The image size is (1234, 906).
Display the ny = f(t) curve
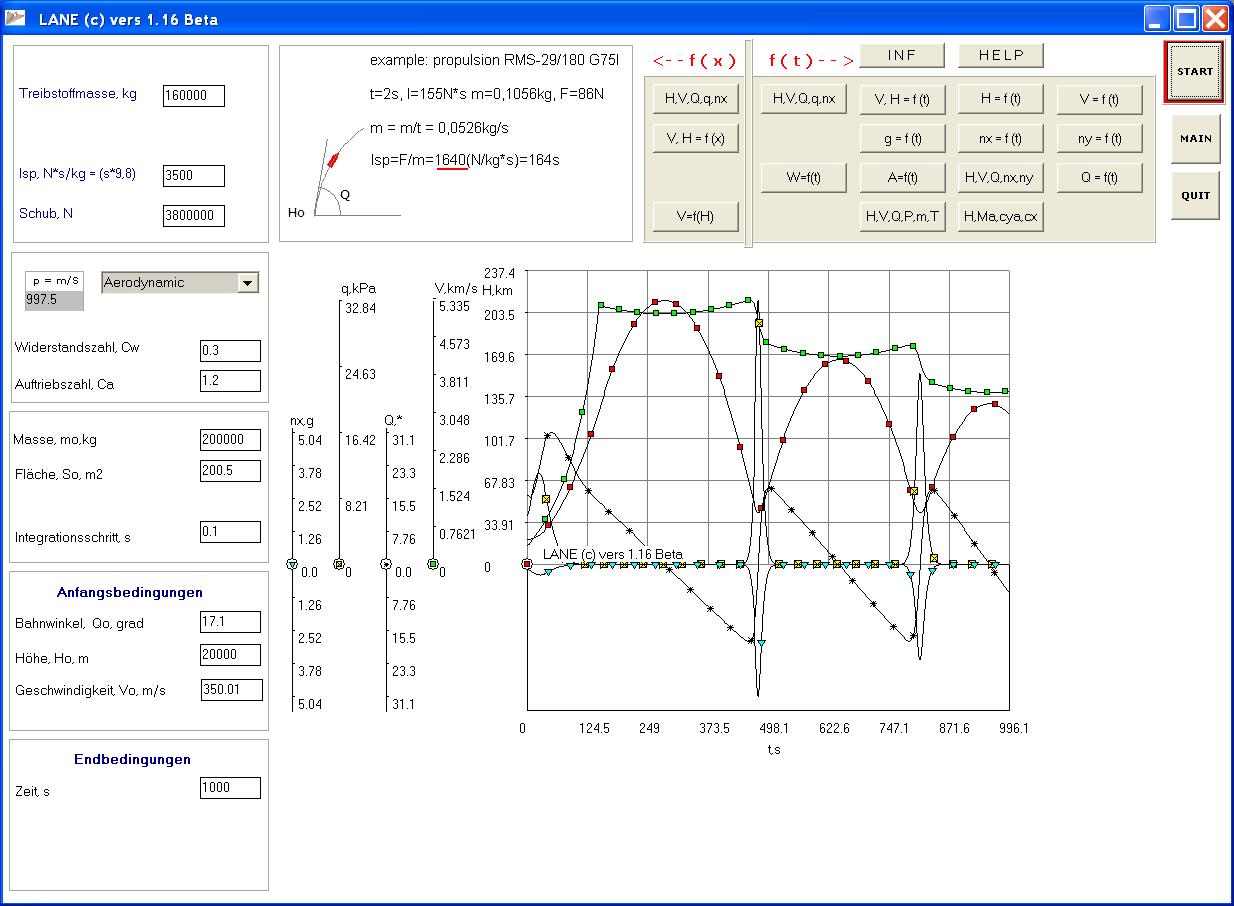point(1099,139)
